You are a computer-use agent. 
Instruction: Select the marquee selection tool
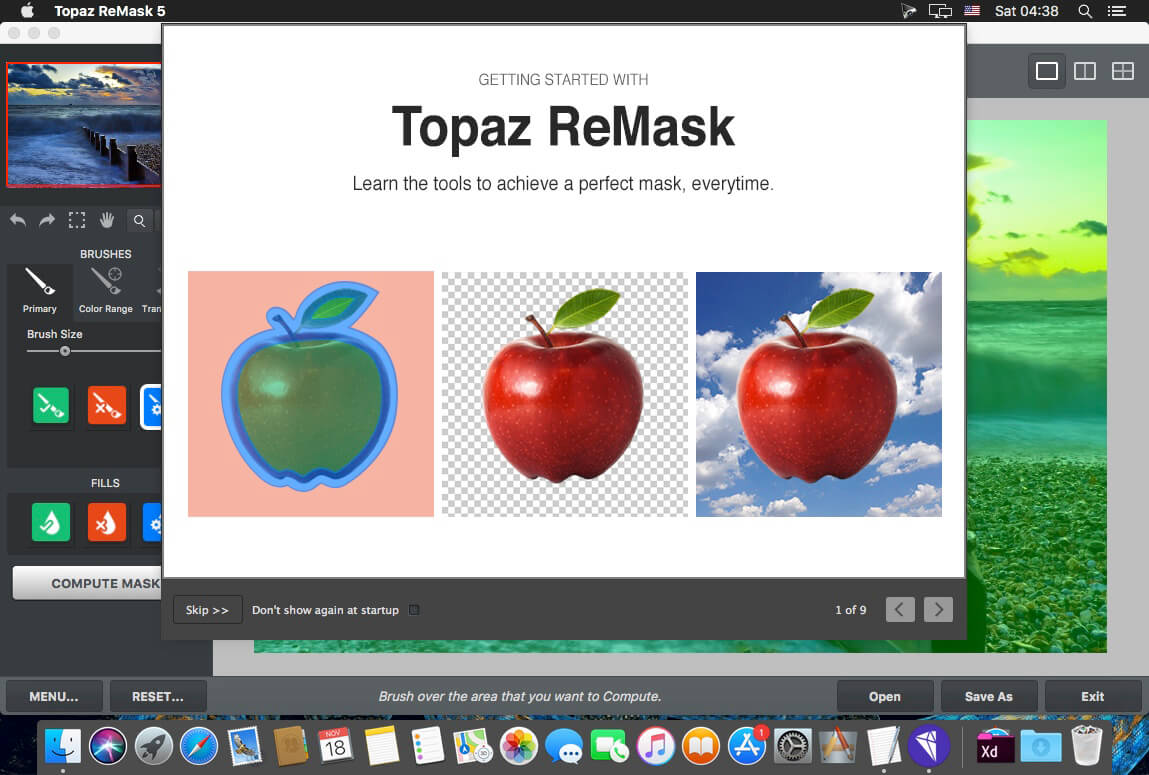coord(77,220)
